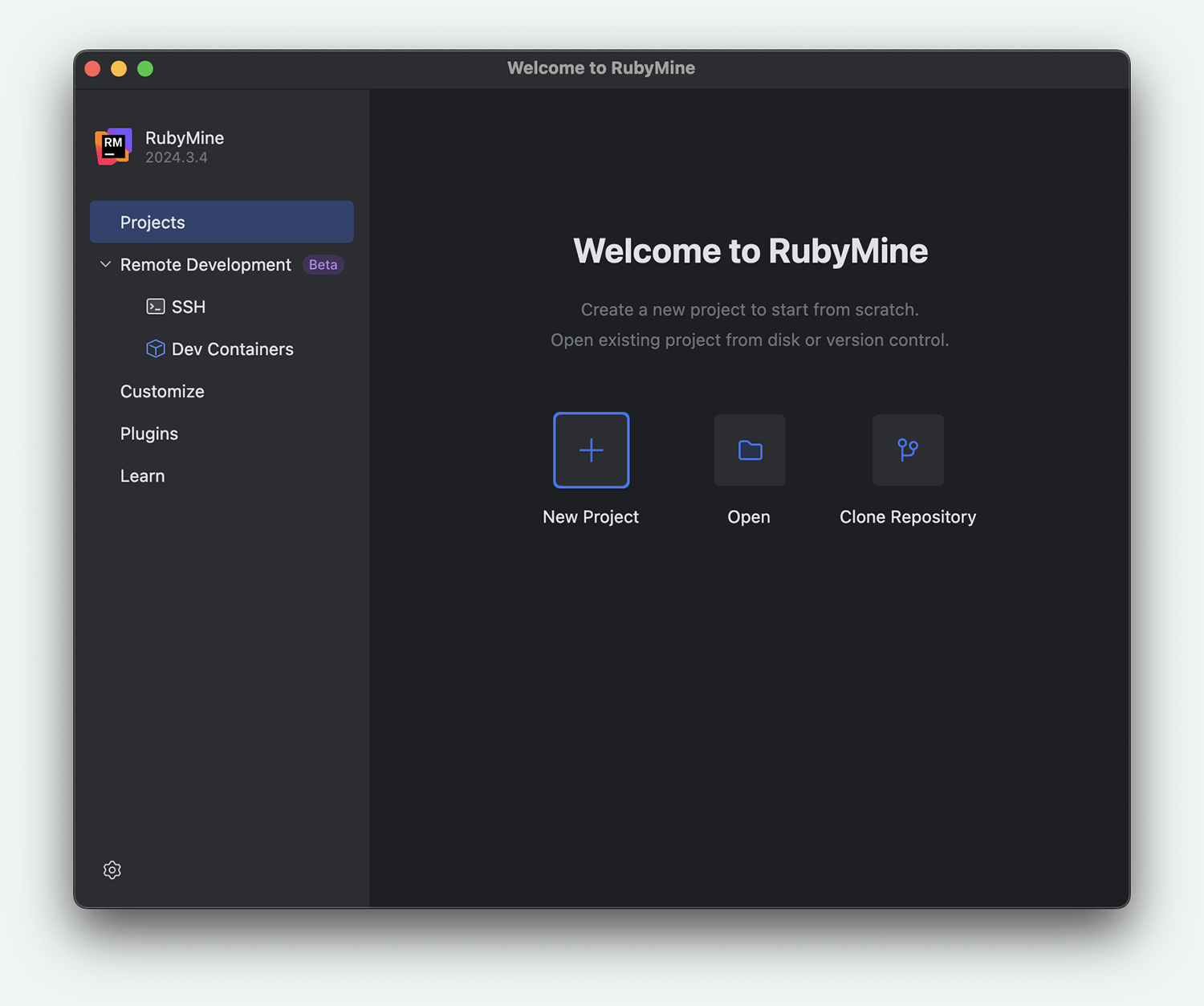This screenshot has width=1204, height=1006.
Task: Click the RubyMine RM logo
Action: [113, 146]
